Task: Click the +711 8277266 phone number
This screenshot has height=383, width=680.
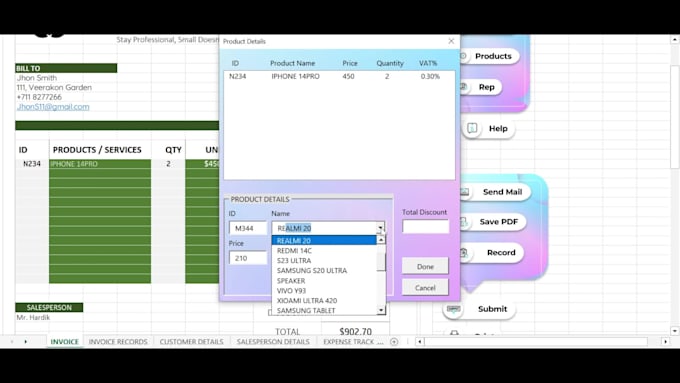Action: pyautogui.click(x=39, y=97)
